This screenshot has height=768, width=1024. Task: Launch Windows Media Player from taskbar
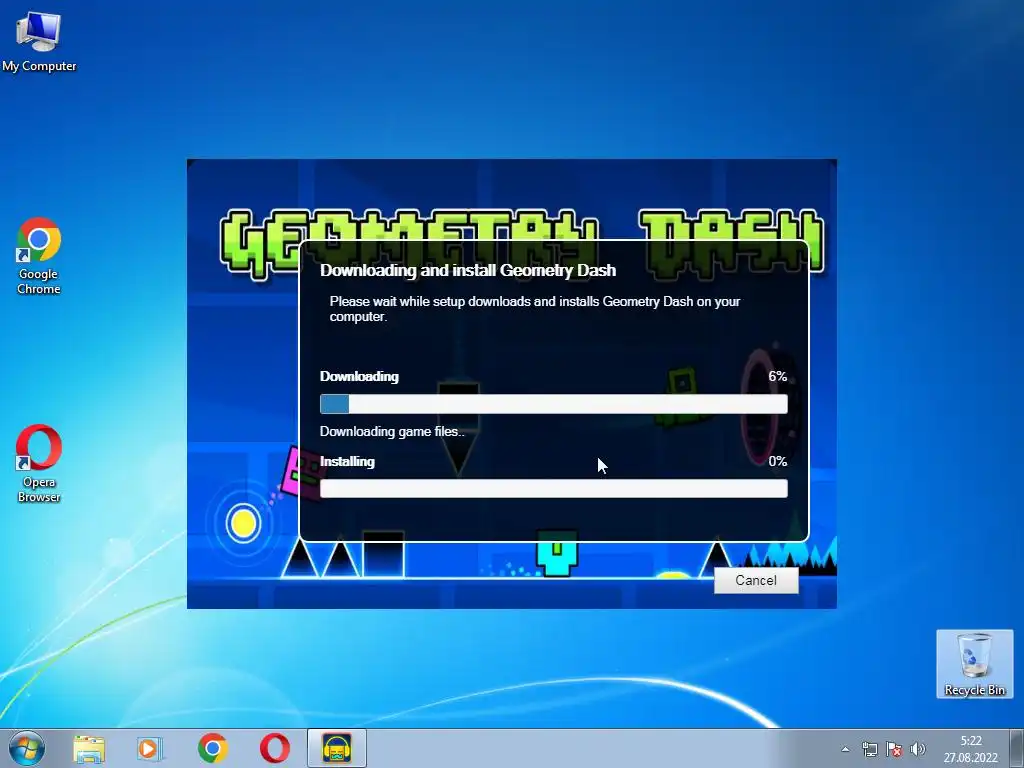tap(149, 748)
